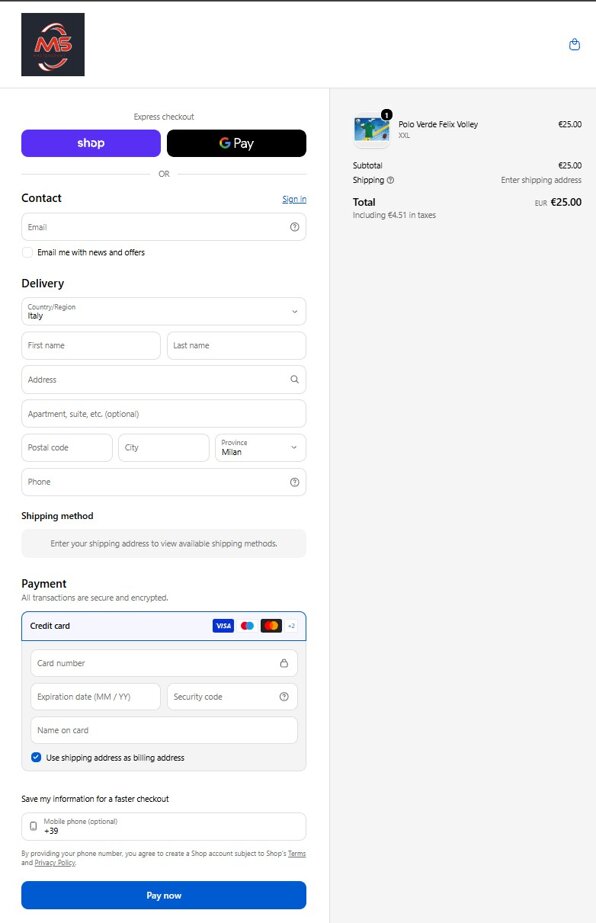Focus the Last name field

coord(236,346)
